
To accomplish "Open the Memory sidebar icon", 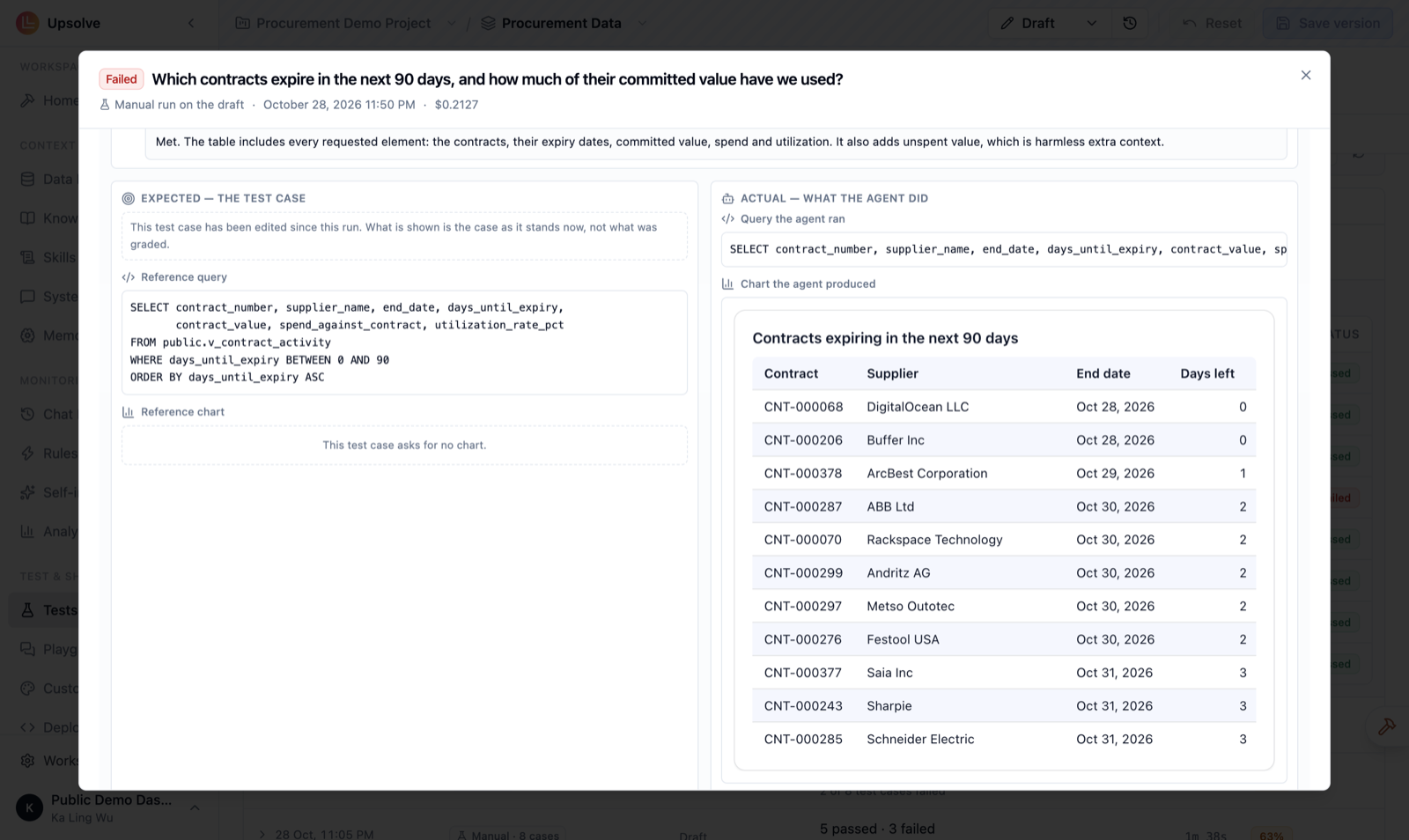I will [x=27, y=335].
